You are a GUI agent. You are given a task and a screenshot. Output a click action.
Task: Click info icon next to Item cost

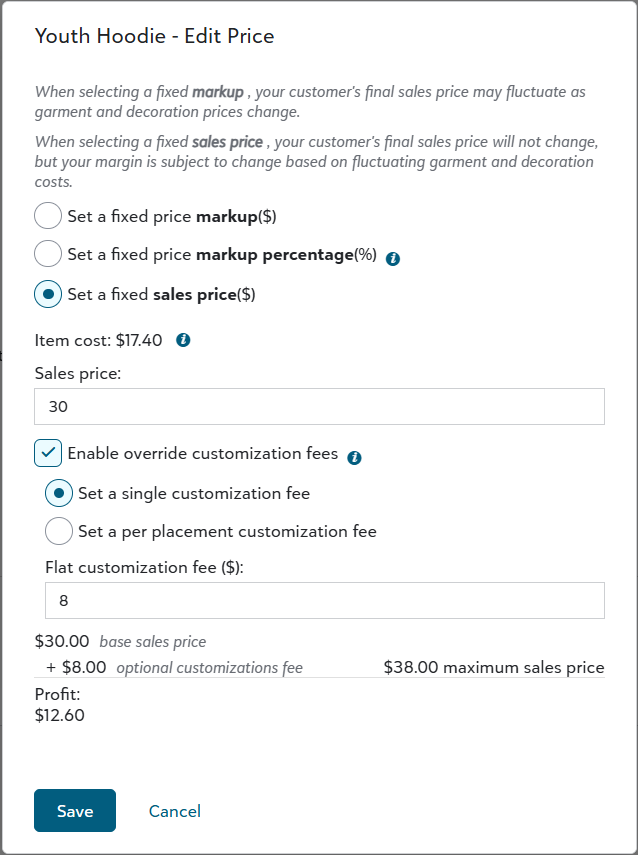point(183,340)
